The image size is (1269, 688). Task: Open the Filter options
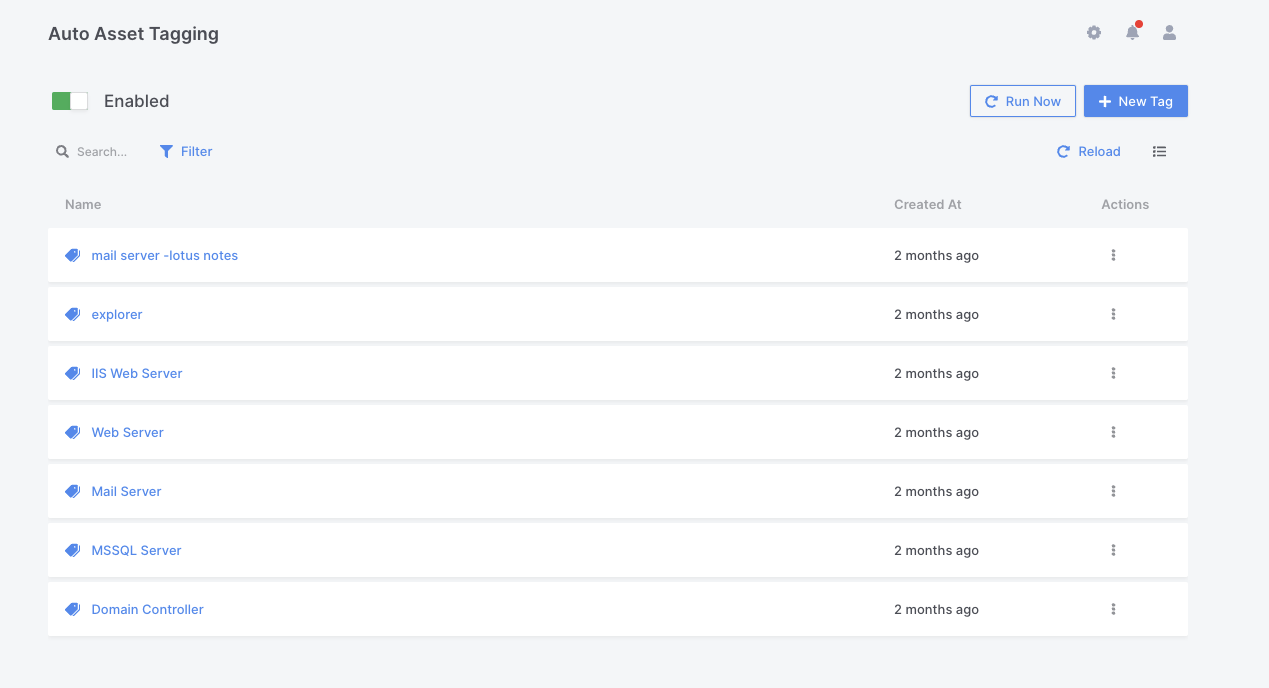pyautogui.click(x=186, y=152)
